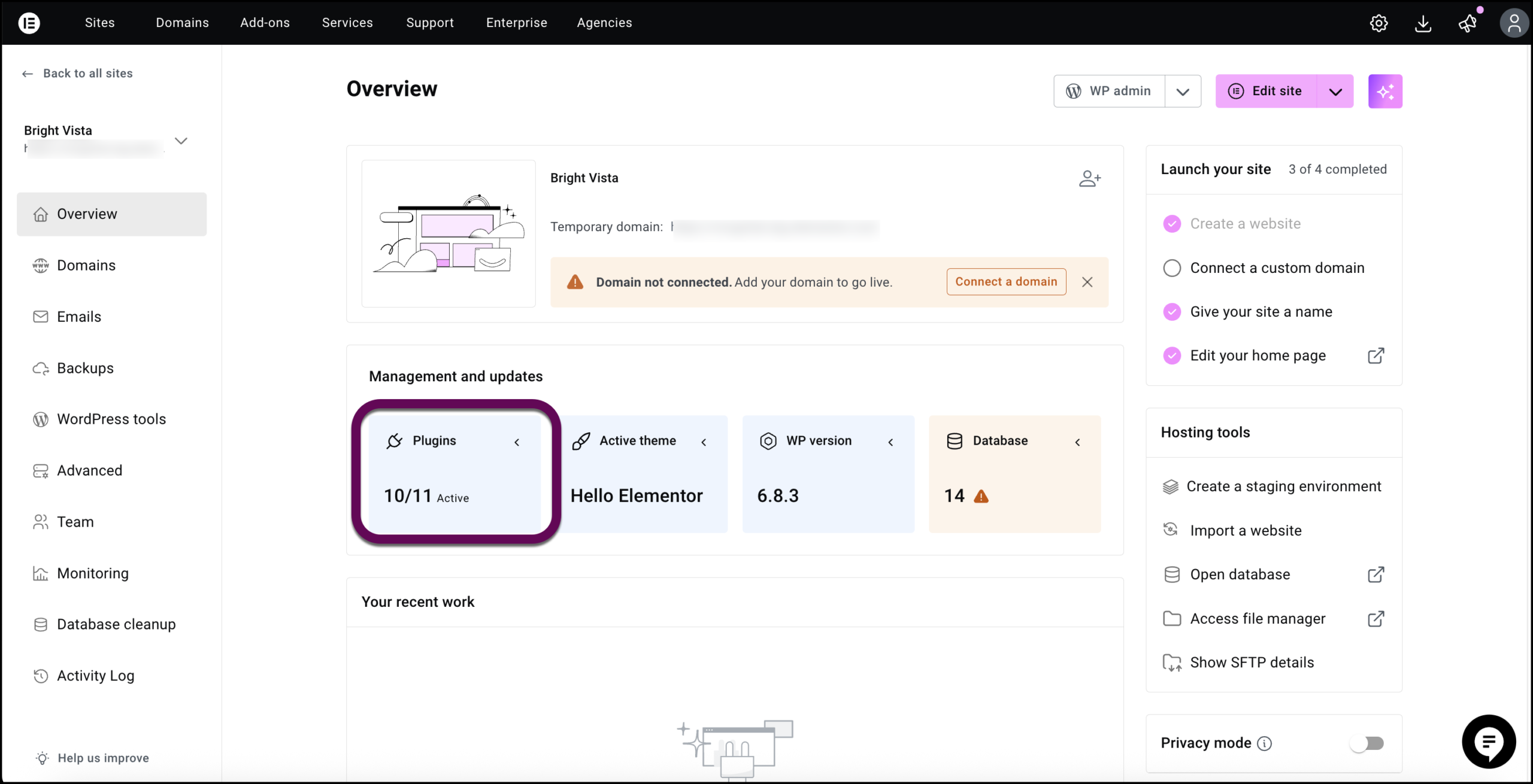Click the downloads icon in the top bar

[1423, 23]
